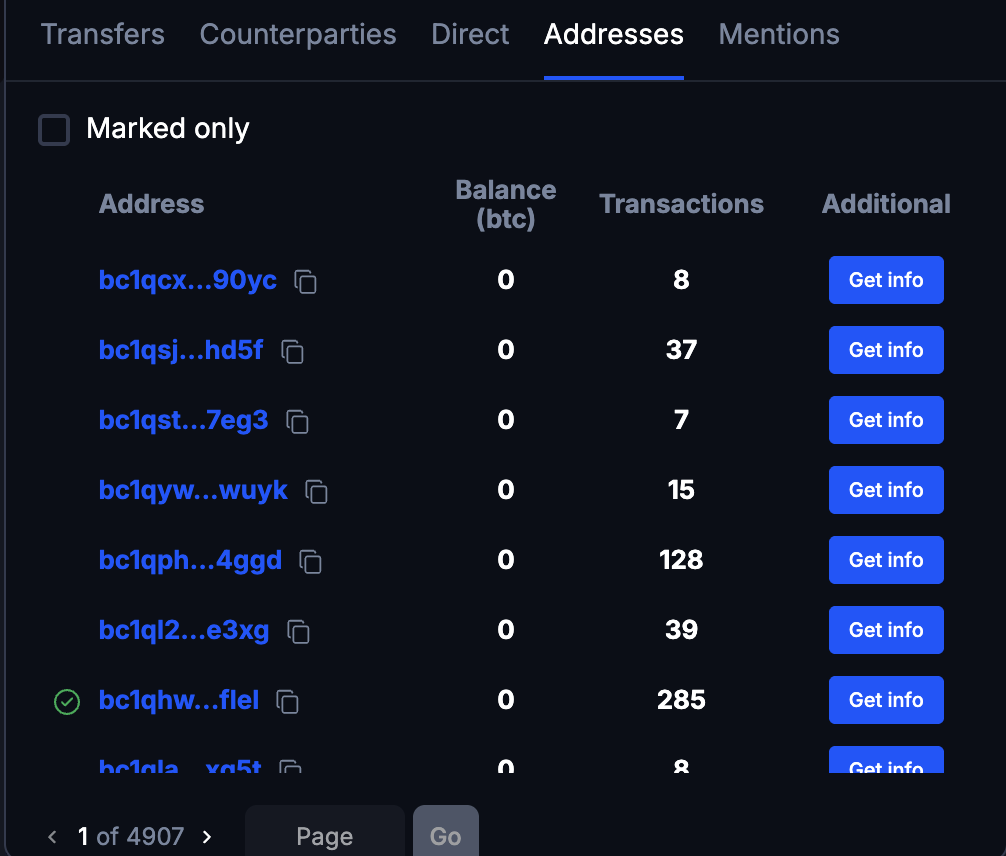Screen dimensions: 1006x856
Task: Copy the bc1qph...4ggd address
Action: click(310, 562)
